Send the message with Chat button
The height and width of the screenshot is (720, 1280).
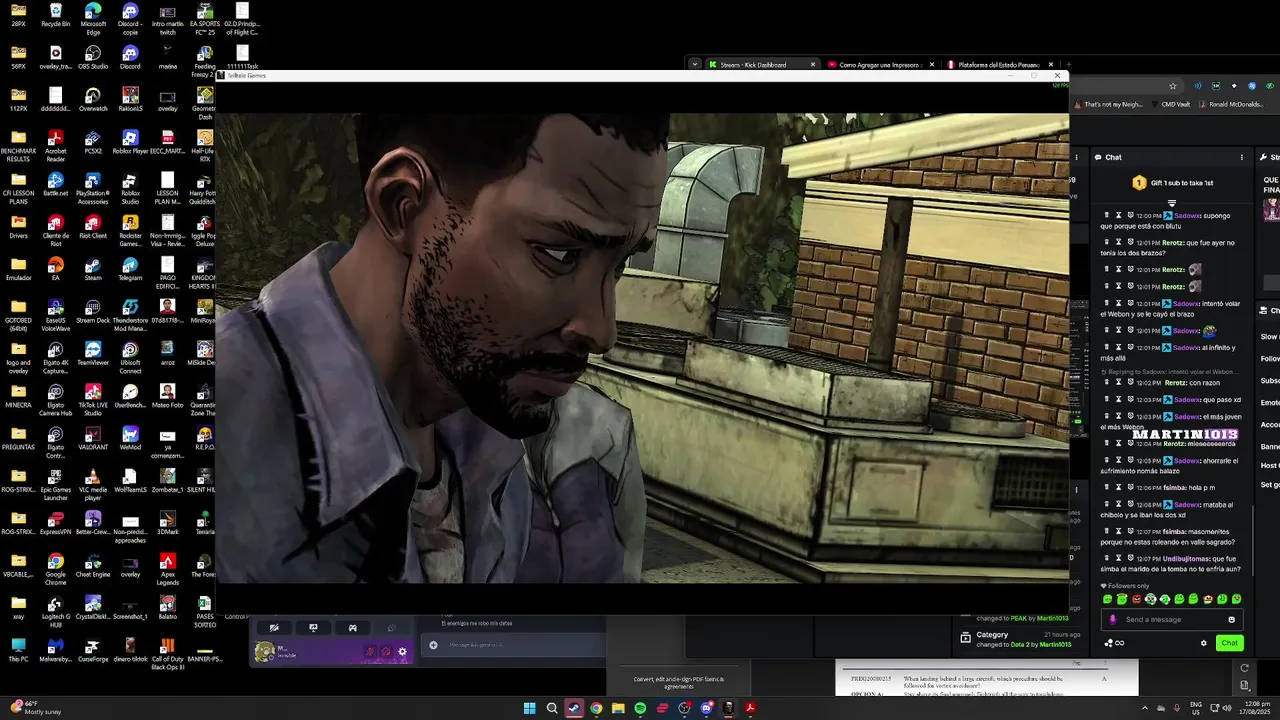pos(1229,643)
